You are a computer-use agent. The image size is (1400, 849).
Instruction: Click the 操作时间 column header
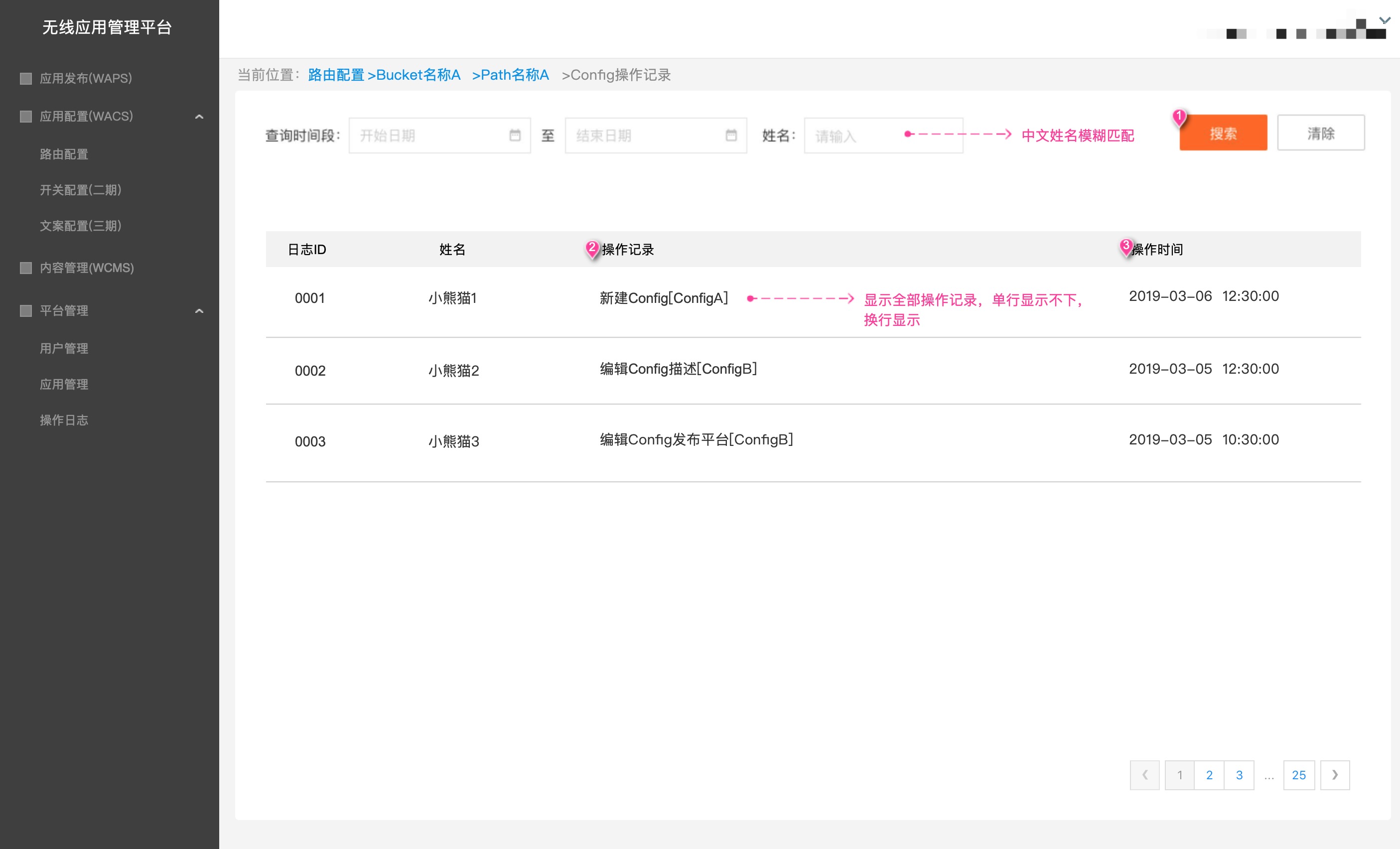click(x=1157, y=250)
